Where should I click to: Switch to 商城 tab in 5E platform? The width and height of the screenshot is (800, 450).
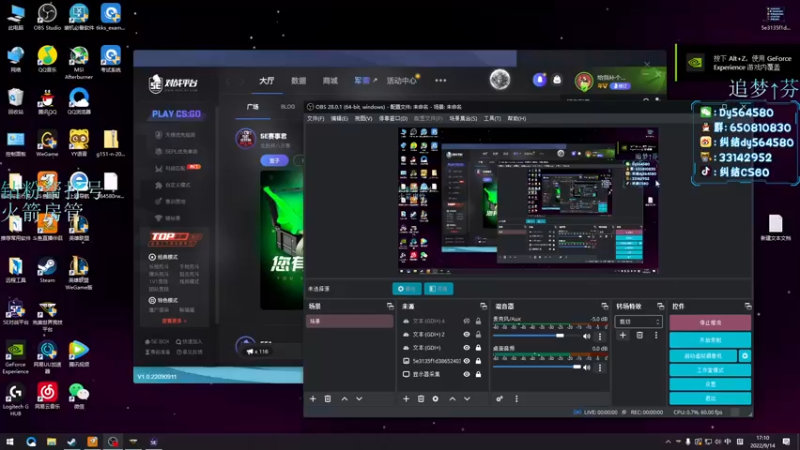pyautogui.click(x=330, y=81)
